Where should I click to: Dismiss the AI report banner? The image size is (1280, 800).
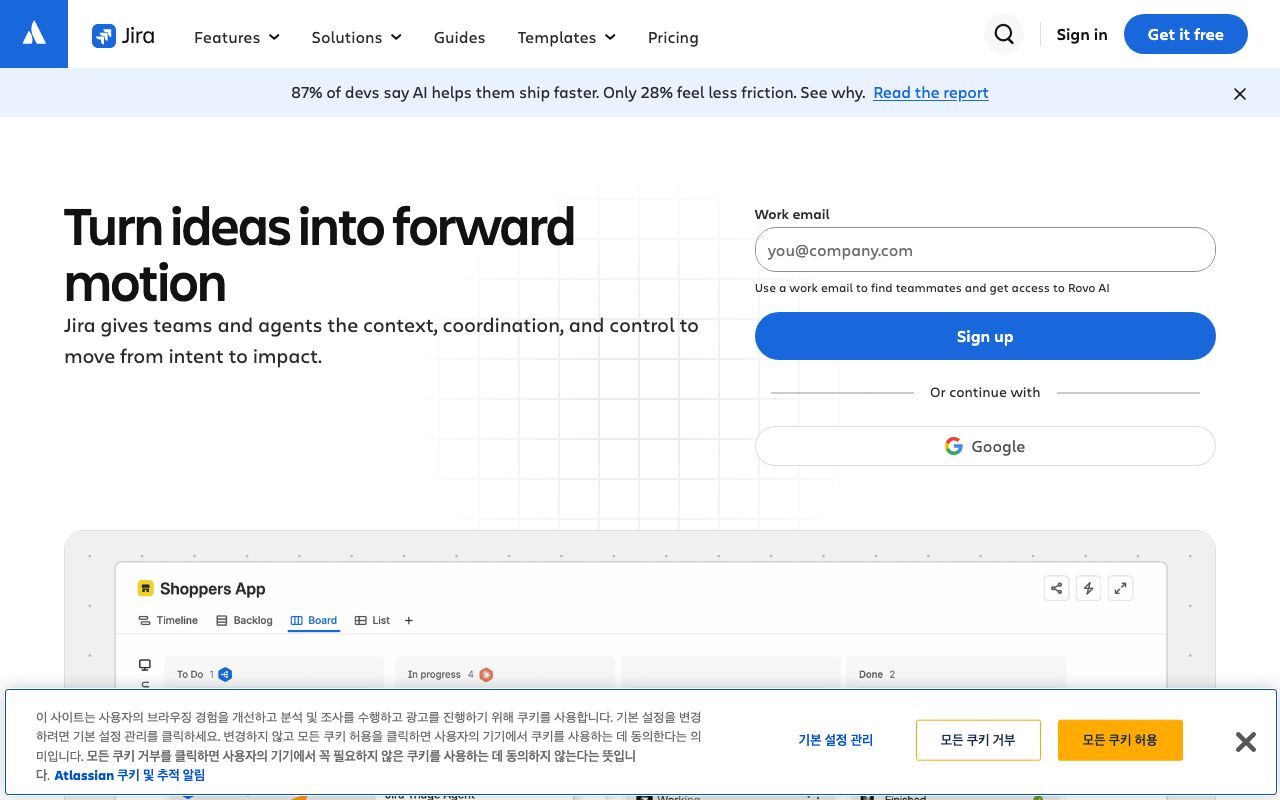pos(1240,94)
